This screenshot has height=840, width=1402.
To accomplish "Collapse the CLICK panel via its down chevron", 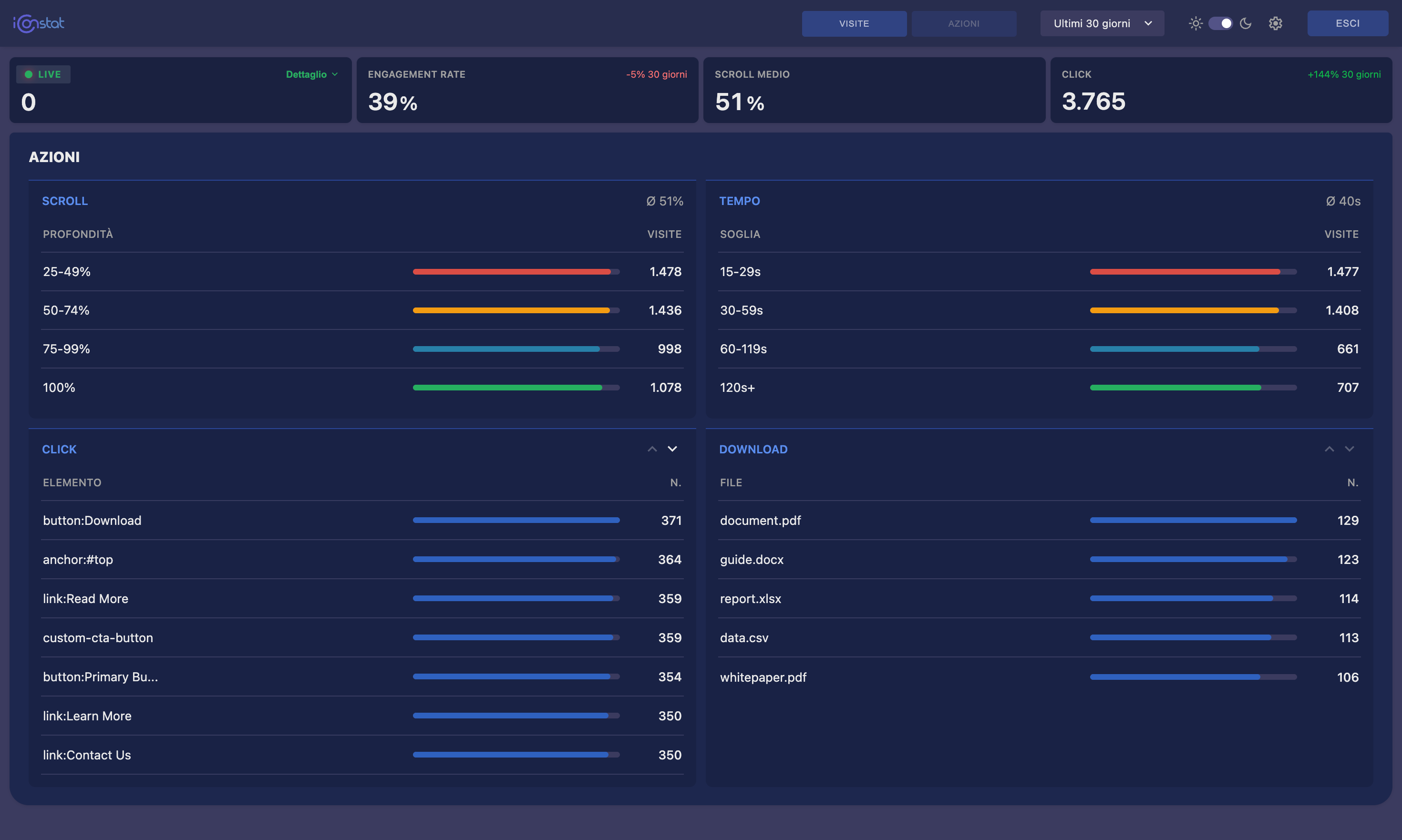I will coord(673,449).
